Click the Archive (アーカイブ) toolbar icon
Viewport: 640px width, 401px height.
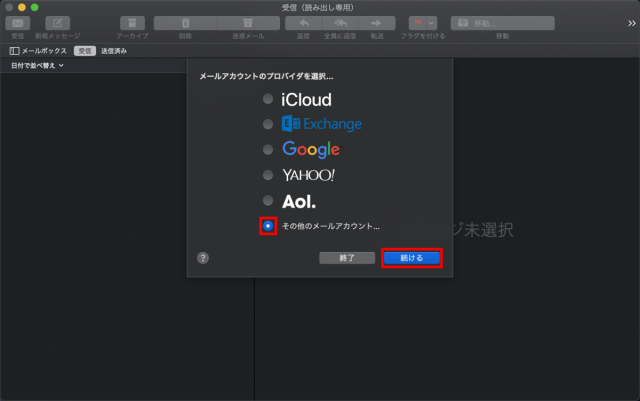tap(132, 23)
